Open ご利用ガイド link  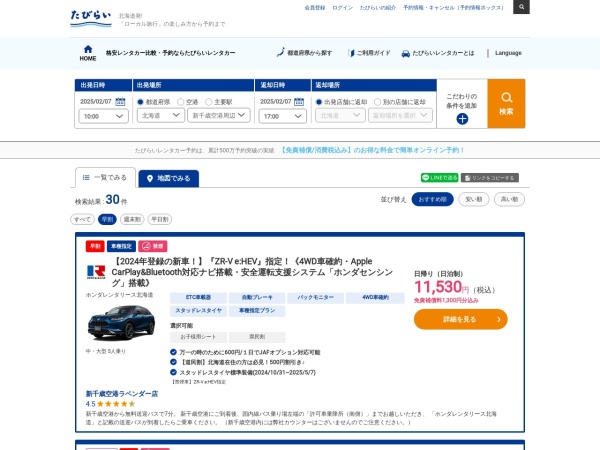369,53
